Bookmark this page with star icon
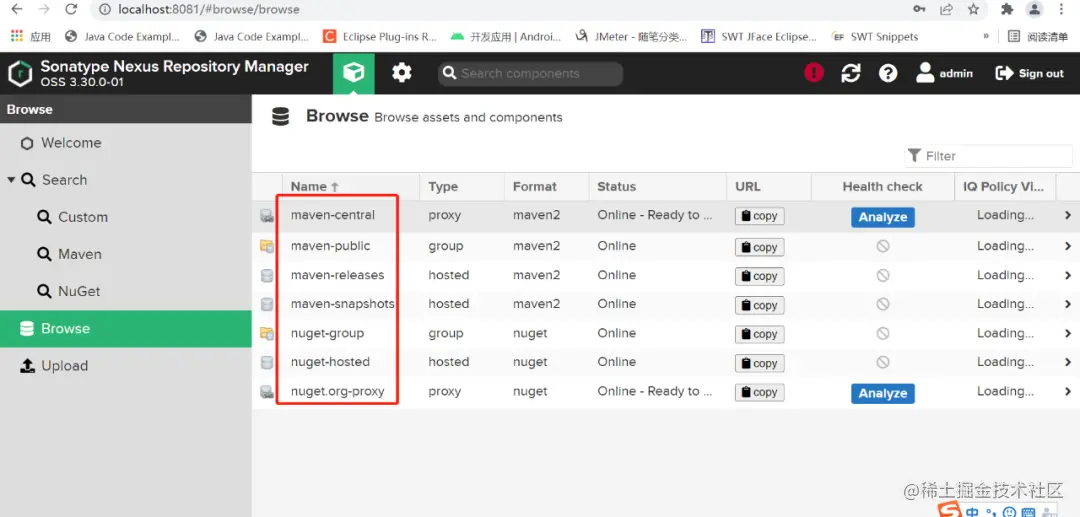This screenshot has height=517, width=1080. (x=973, y=10)
